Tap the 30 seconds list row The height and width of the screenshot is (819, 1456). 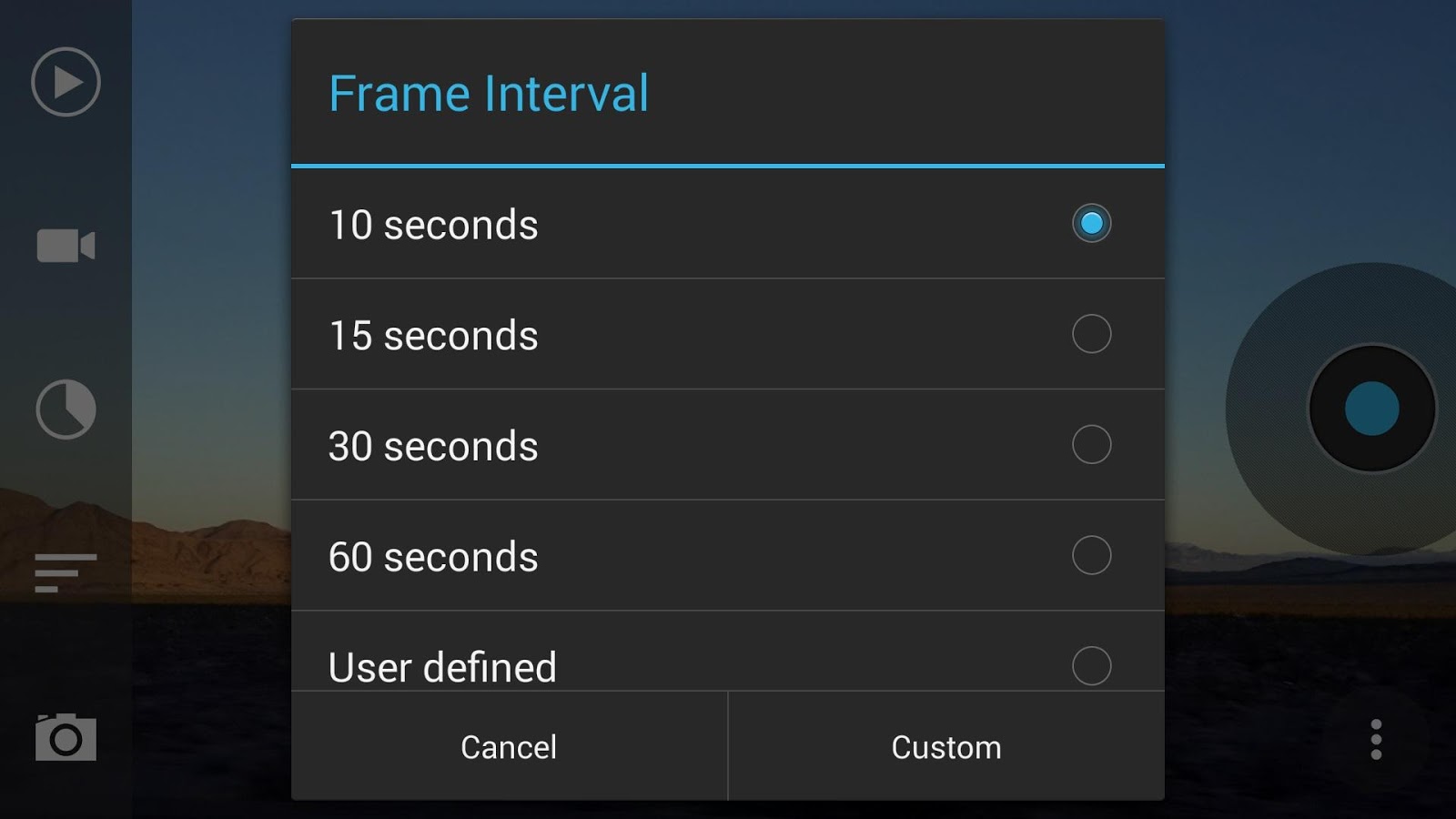coord(637,446)
